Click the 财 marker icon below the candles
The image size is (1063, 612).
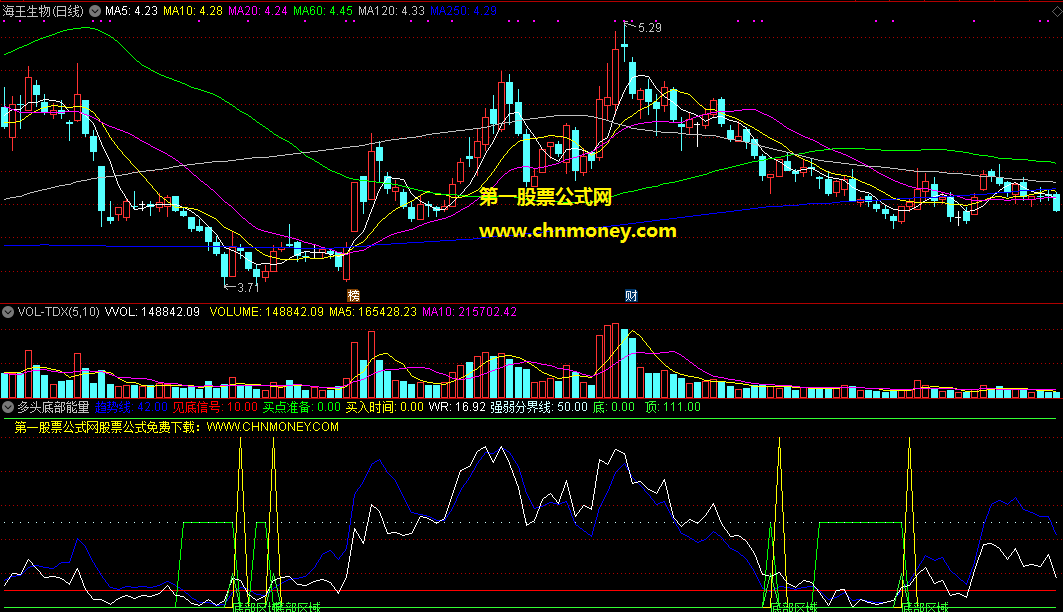631,295
